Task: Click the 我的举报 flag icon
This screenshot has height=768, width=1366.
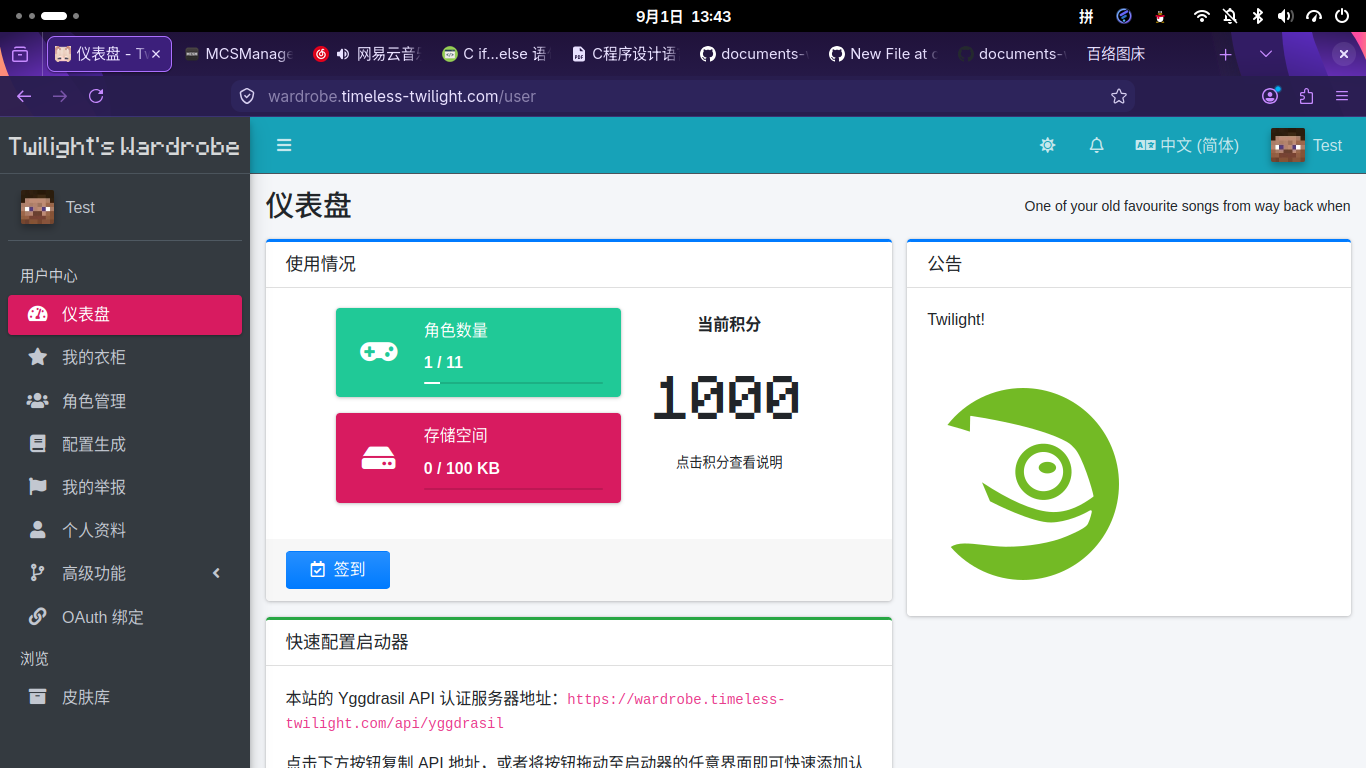Action: (38, 487)
